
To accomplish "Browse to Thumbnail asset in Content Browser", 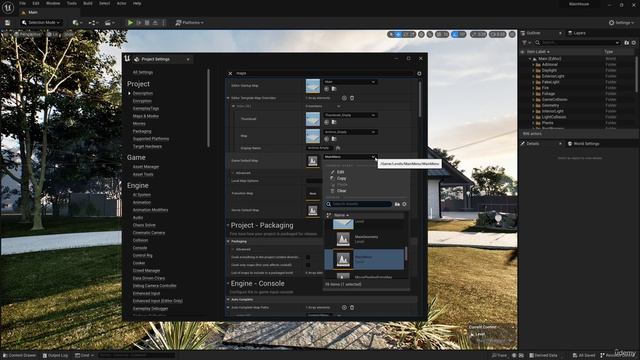I will [333, 122].
